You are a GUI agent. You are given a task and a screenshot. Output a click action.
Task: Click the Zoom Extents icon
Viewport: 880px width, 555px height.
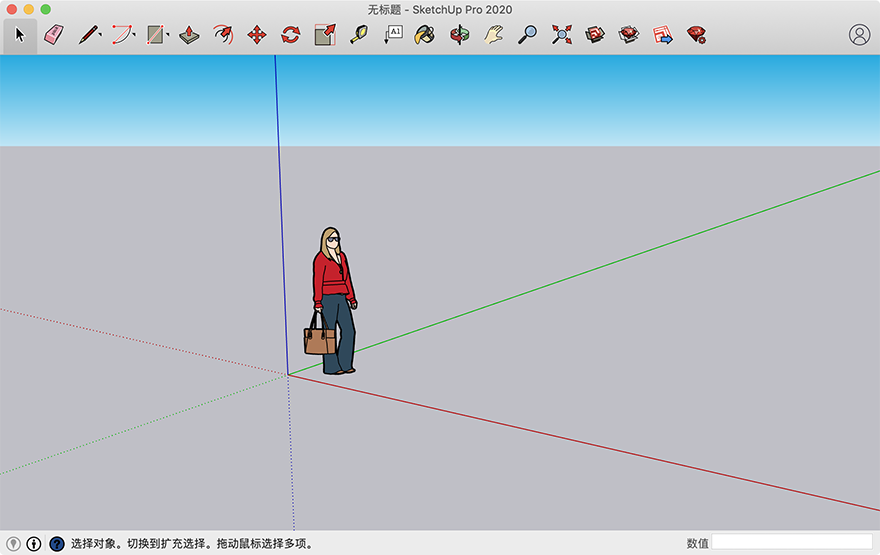point(561,35)
